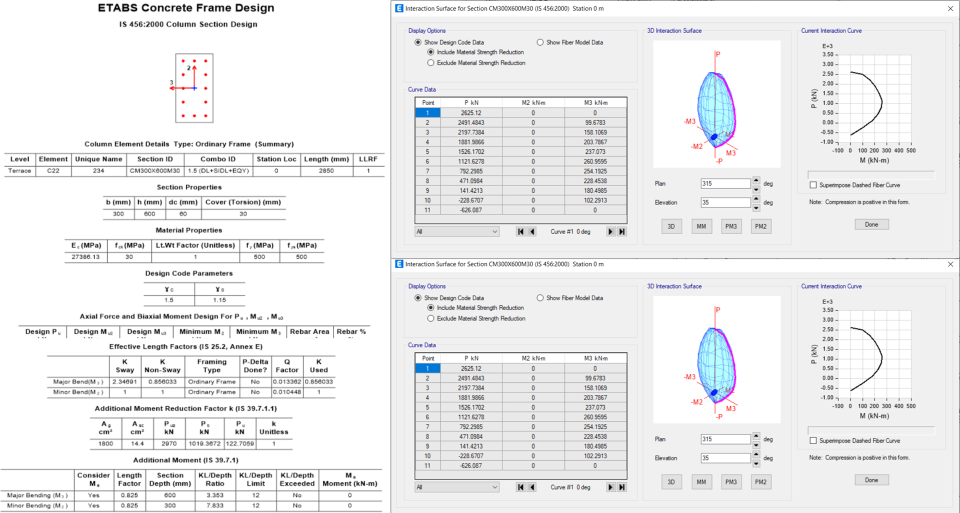This screenshot has height=513, width=960.
Task: Skip to last curve in lower dialog
Action: pos(622,487)
